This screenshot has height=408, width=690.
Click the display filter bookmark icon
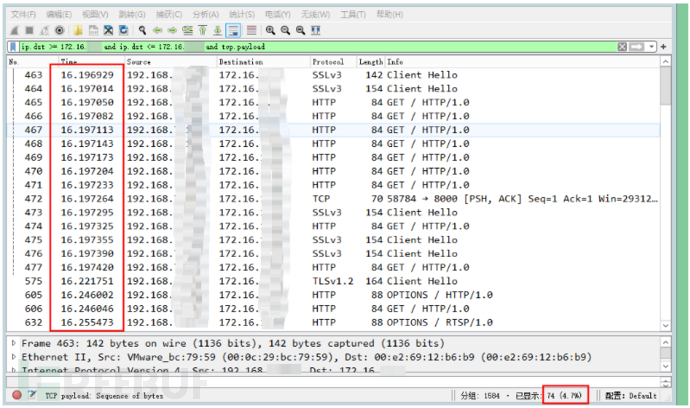12,47
